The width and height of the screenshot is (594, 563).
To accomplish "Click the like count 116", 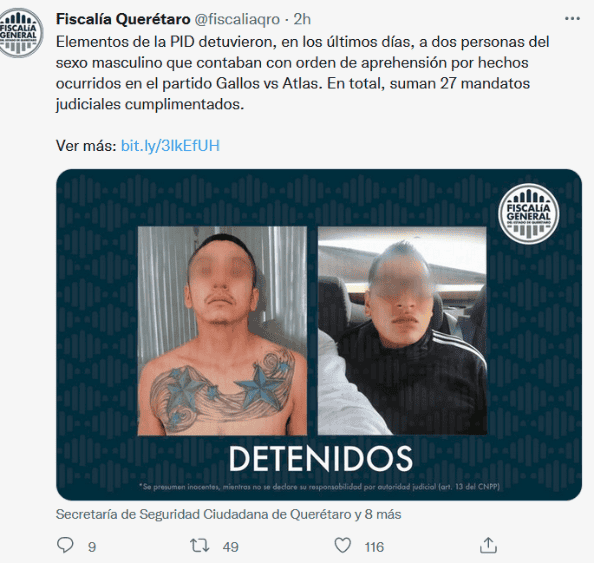I will (374, 547).
